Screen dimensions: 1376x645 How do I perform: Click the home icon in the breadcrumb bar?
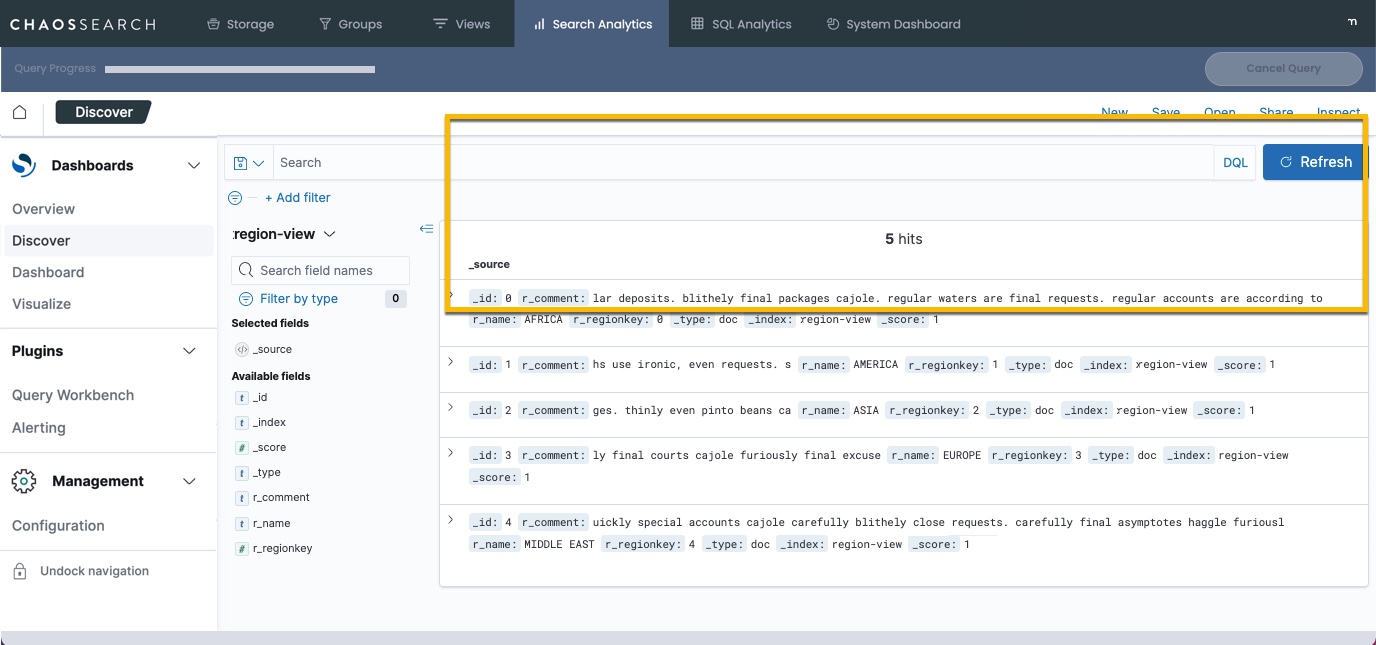[19, 112]
